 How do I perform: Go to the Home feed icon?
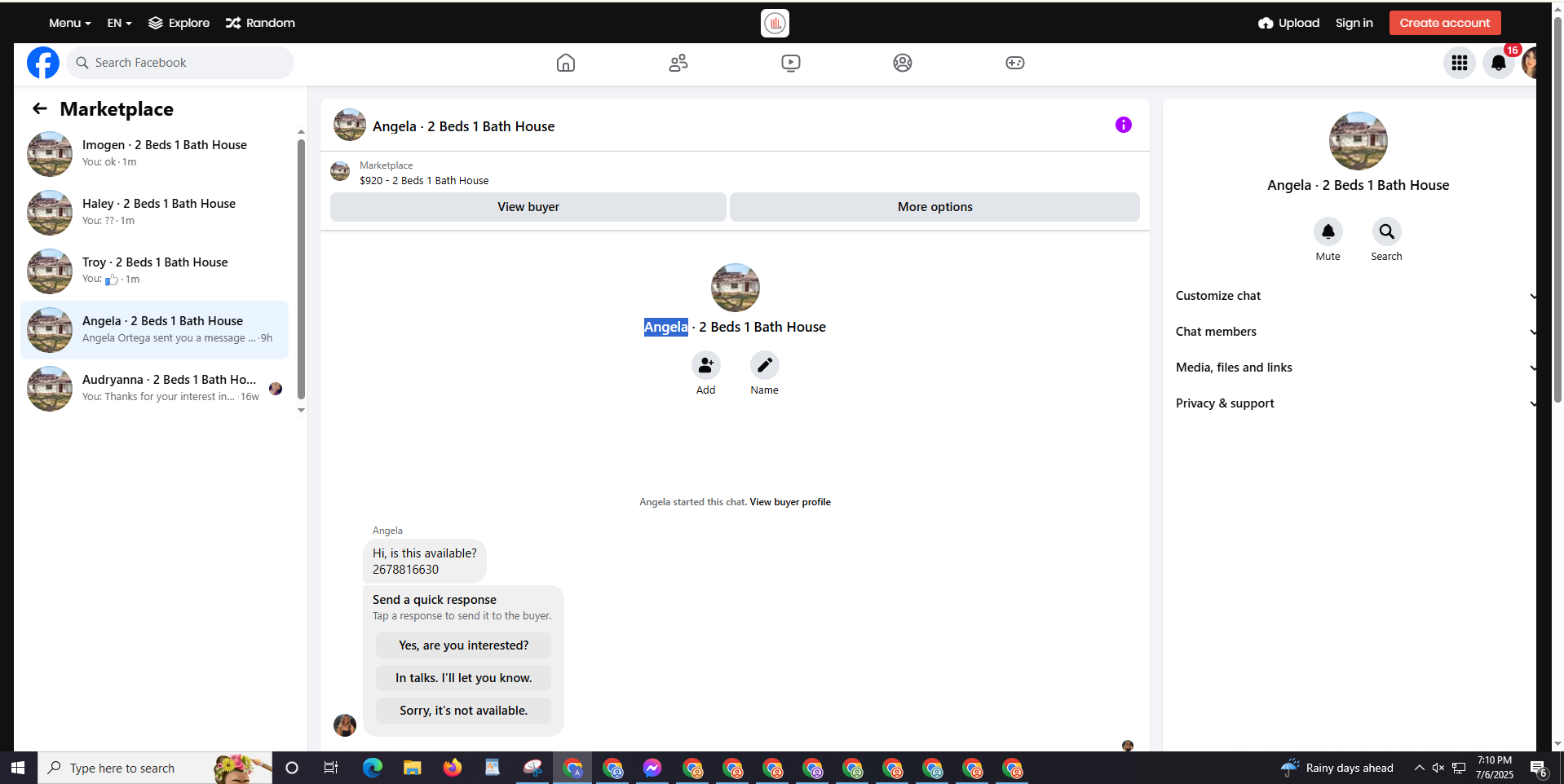pyautogui.click(x=566, y=63)
